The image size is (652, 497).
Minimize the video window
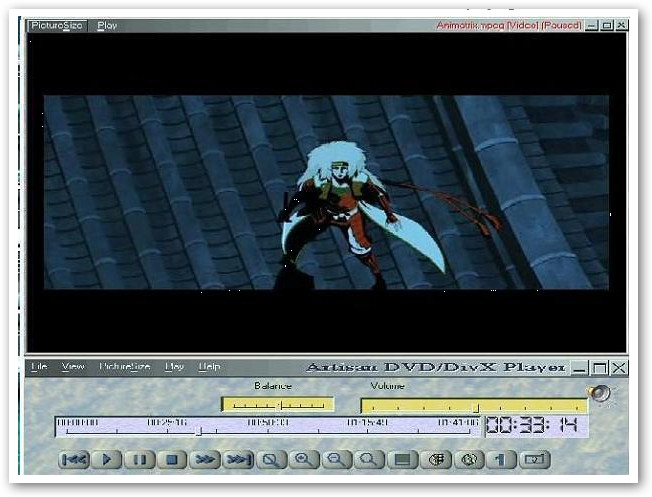coord(591,26)
